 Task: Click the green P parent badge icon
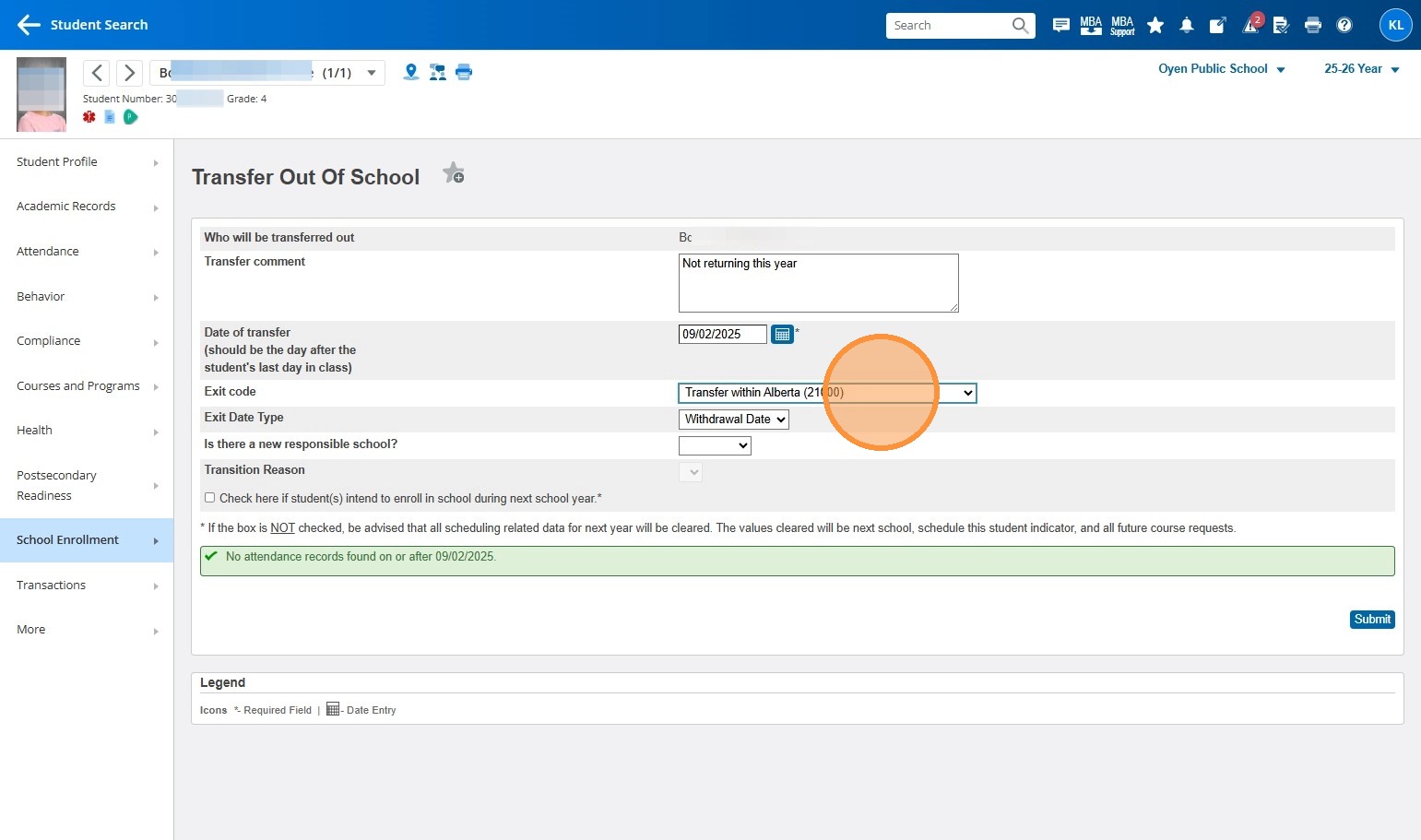(131, 117)
